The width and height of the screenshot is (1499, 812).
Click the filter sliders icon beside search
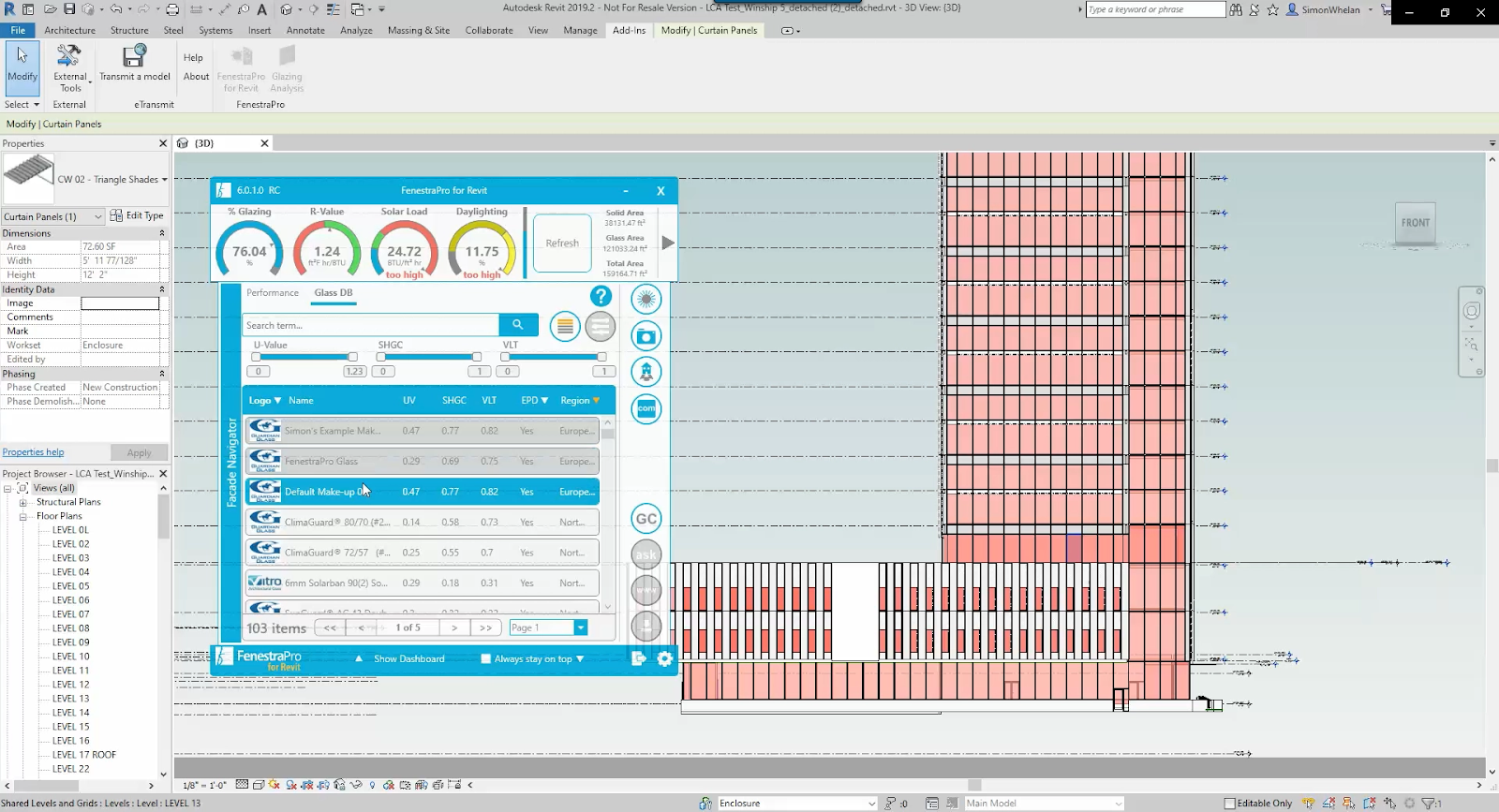pos(601,326)
